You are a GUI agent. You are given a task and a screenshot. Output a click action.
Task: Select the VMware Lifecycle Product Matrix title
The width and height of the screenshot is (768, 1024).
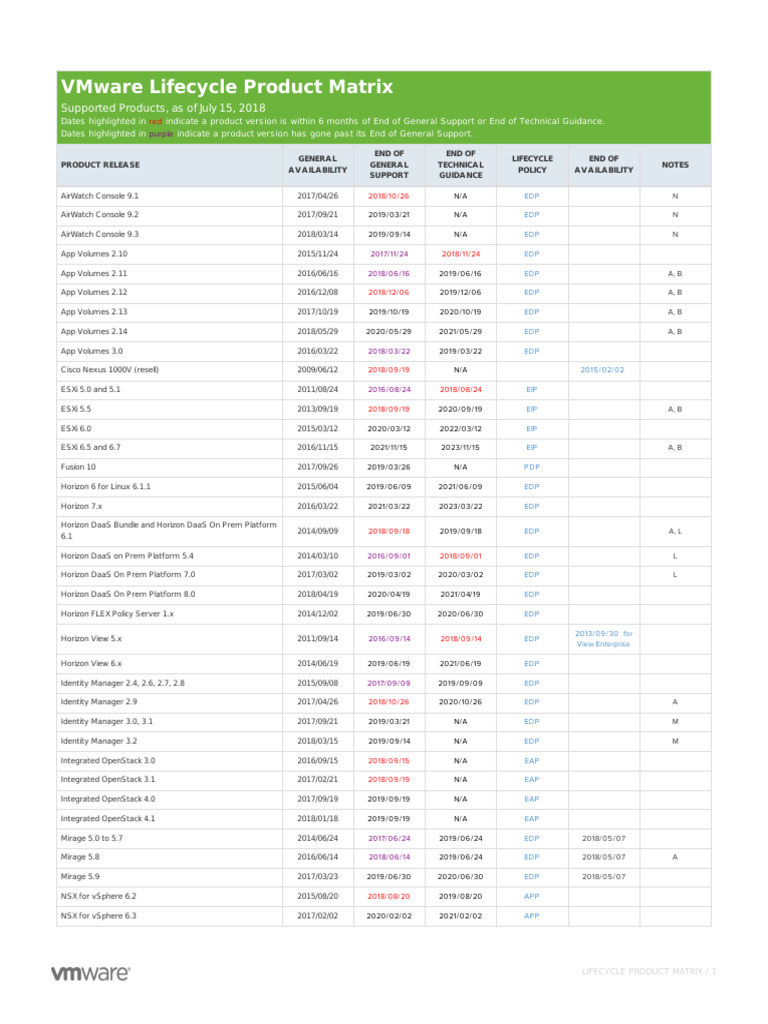pos(227,87)
